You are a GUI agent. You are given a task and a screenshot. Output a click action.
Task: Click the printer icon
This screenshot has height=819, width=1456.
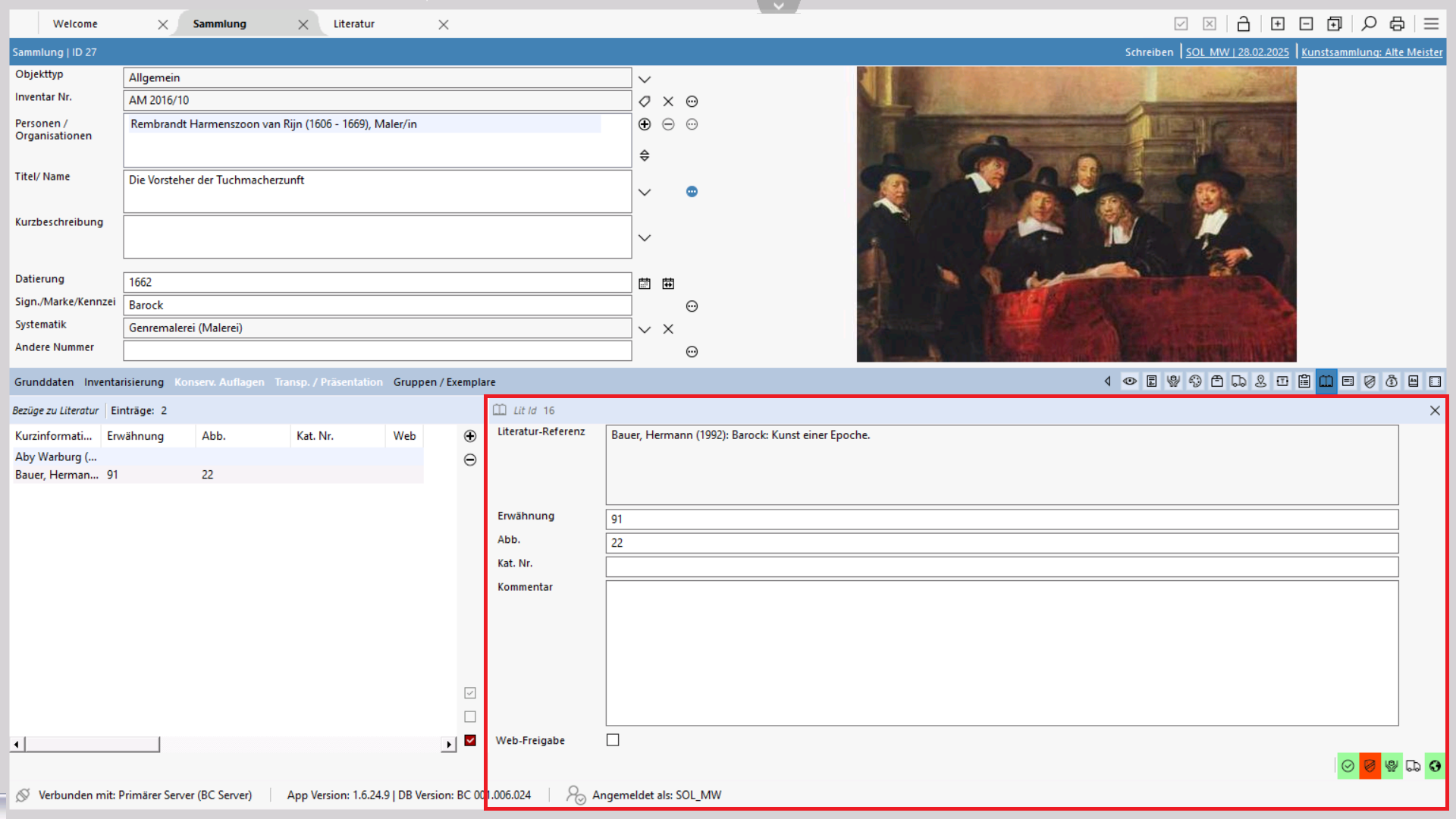[x=1397, y=24]
